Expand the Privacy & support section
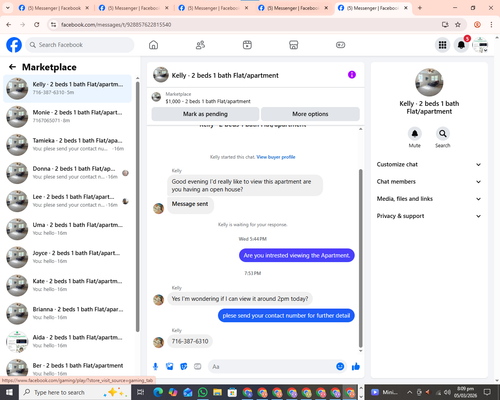Screen dimensions: 500x400 (429, 216)
